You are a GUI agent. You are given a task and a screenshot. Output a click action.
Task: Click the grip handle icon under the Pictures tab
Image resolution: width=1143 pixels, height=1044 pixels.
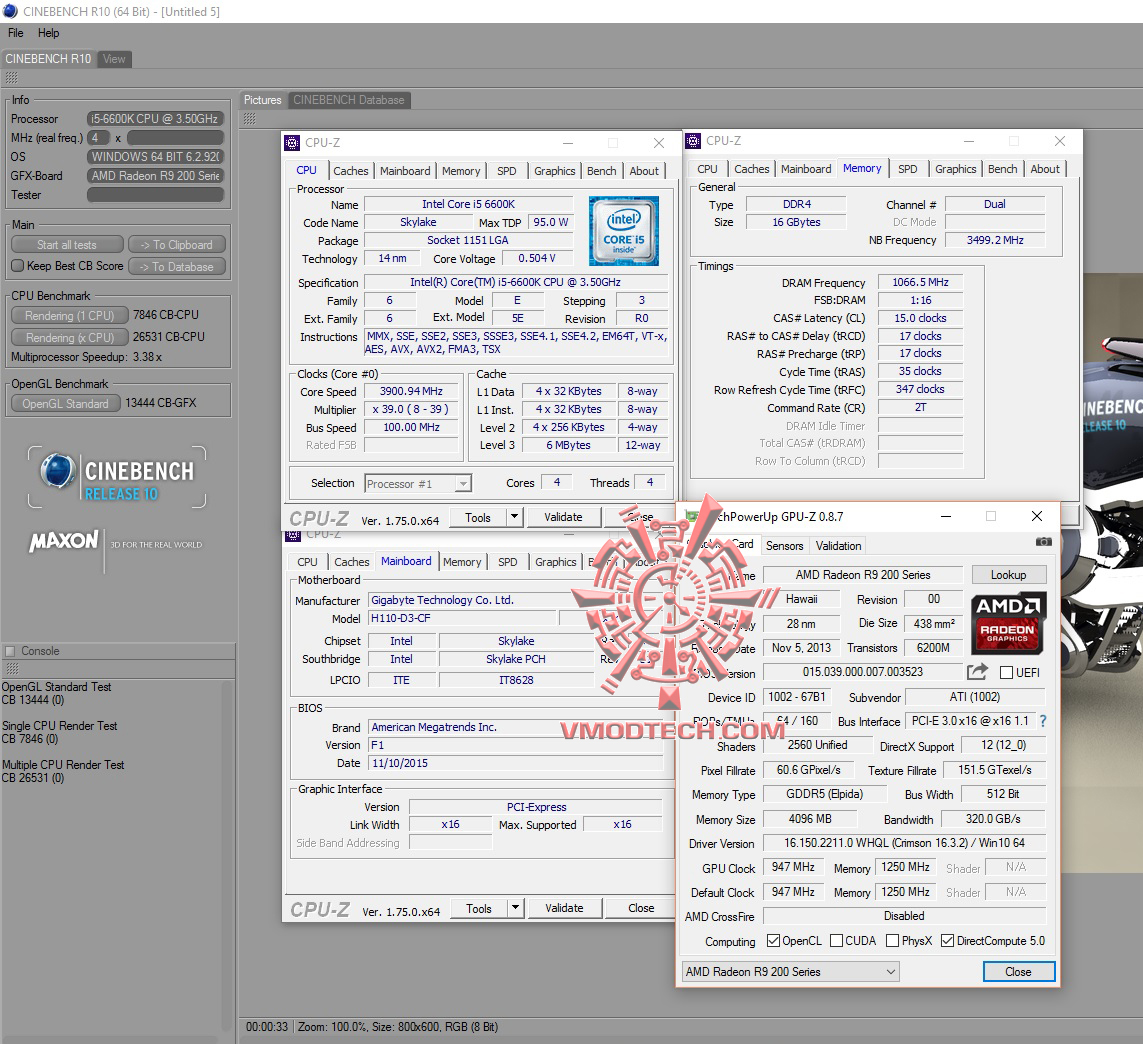pyautogui.click(x=249, y=119)
